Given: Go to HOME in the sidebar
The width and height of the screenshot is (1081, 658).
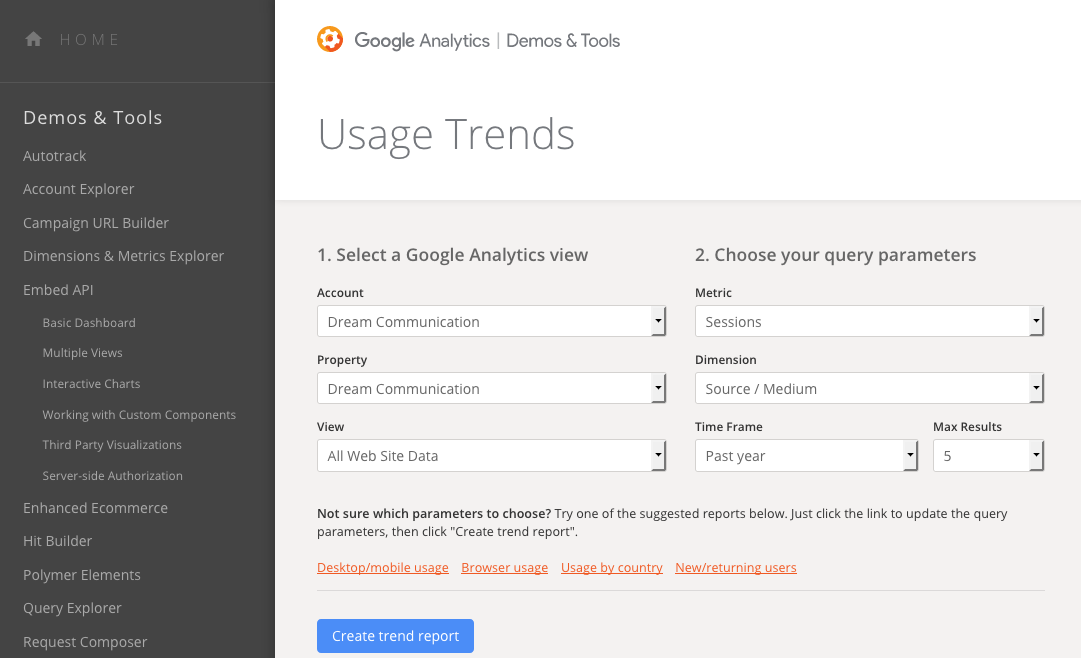Looking at the screenshot, I should pyautogui.click(x=90, y=39).
